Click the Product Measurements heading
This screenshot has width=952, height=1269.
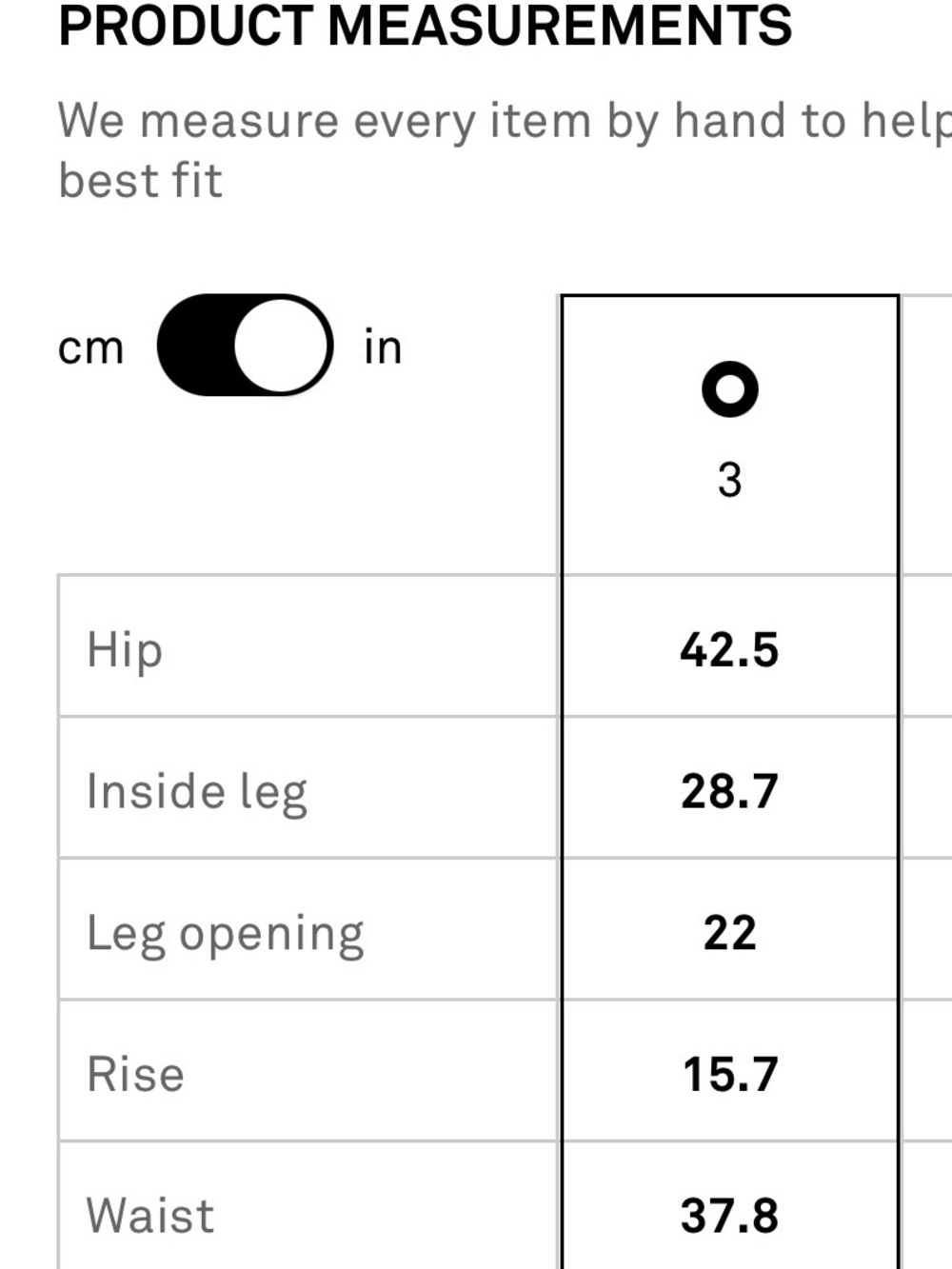(x=425, y=26)
